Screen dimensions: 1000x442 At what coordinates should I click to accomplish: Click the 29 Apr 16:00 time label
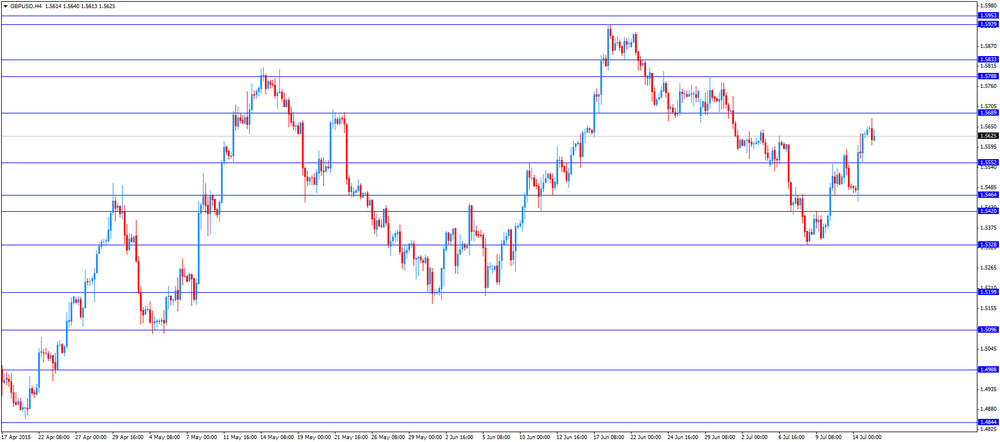coord(127,438)
